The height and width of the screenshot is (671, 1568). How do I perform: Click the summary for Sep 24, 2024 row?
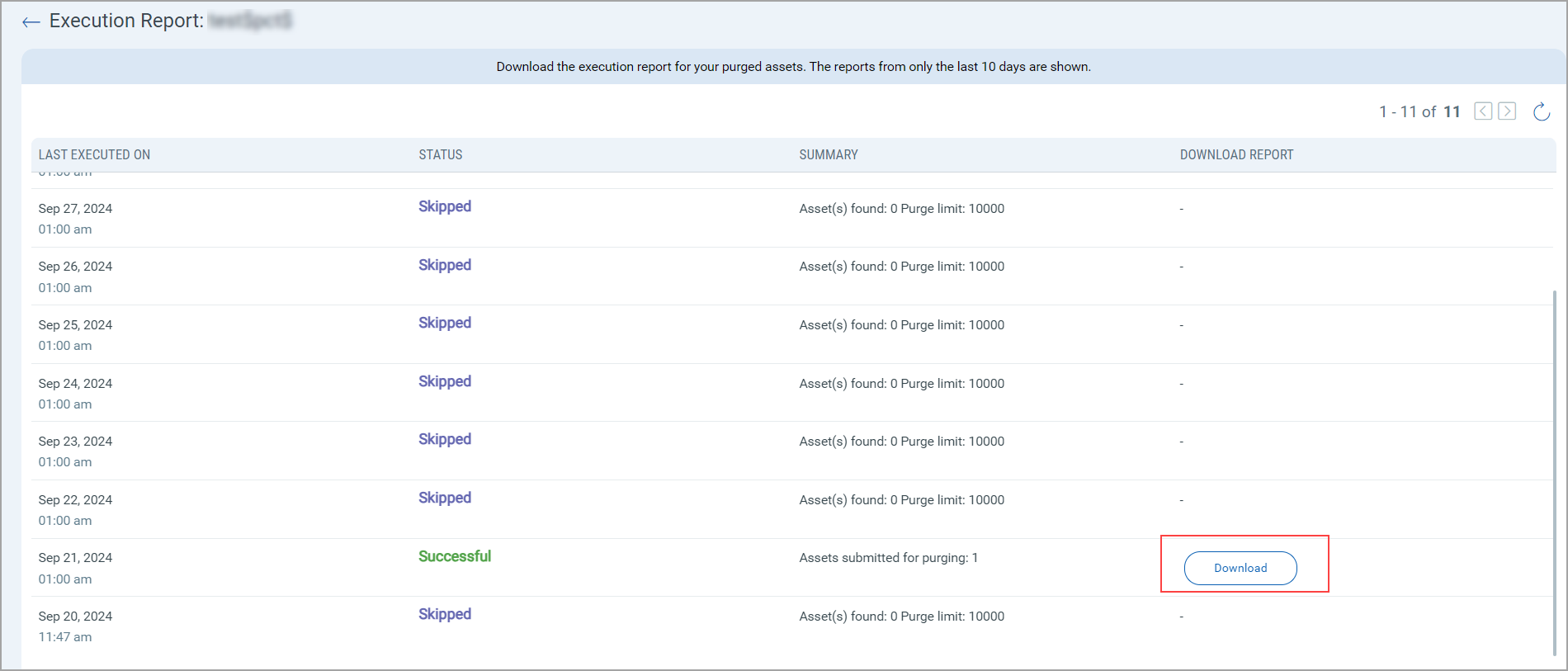[901, 384]
